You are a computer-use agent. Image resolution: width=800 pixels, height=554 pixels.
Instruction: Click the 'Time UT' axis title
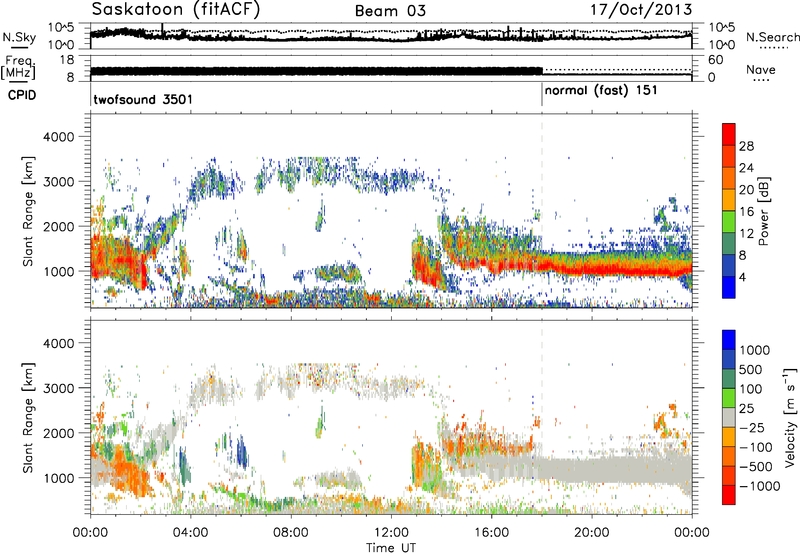pyautogui.click(x=391, y=547)
